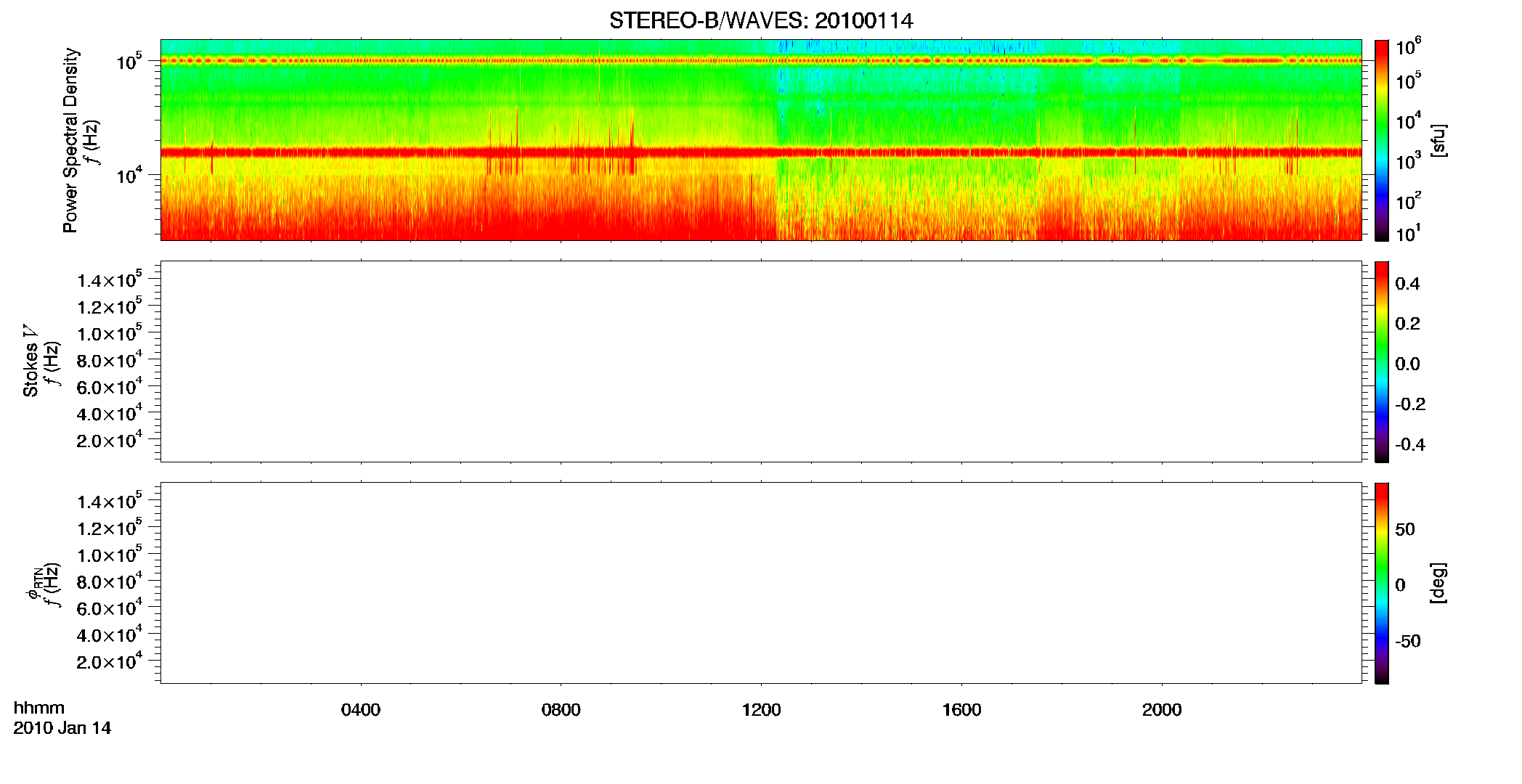The width and height of the screenshot is (1522, 784).
Task: Click the 1200 time axis label
Action: [x=762, y=710]
